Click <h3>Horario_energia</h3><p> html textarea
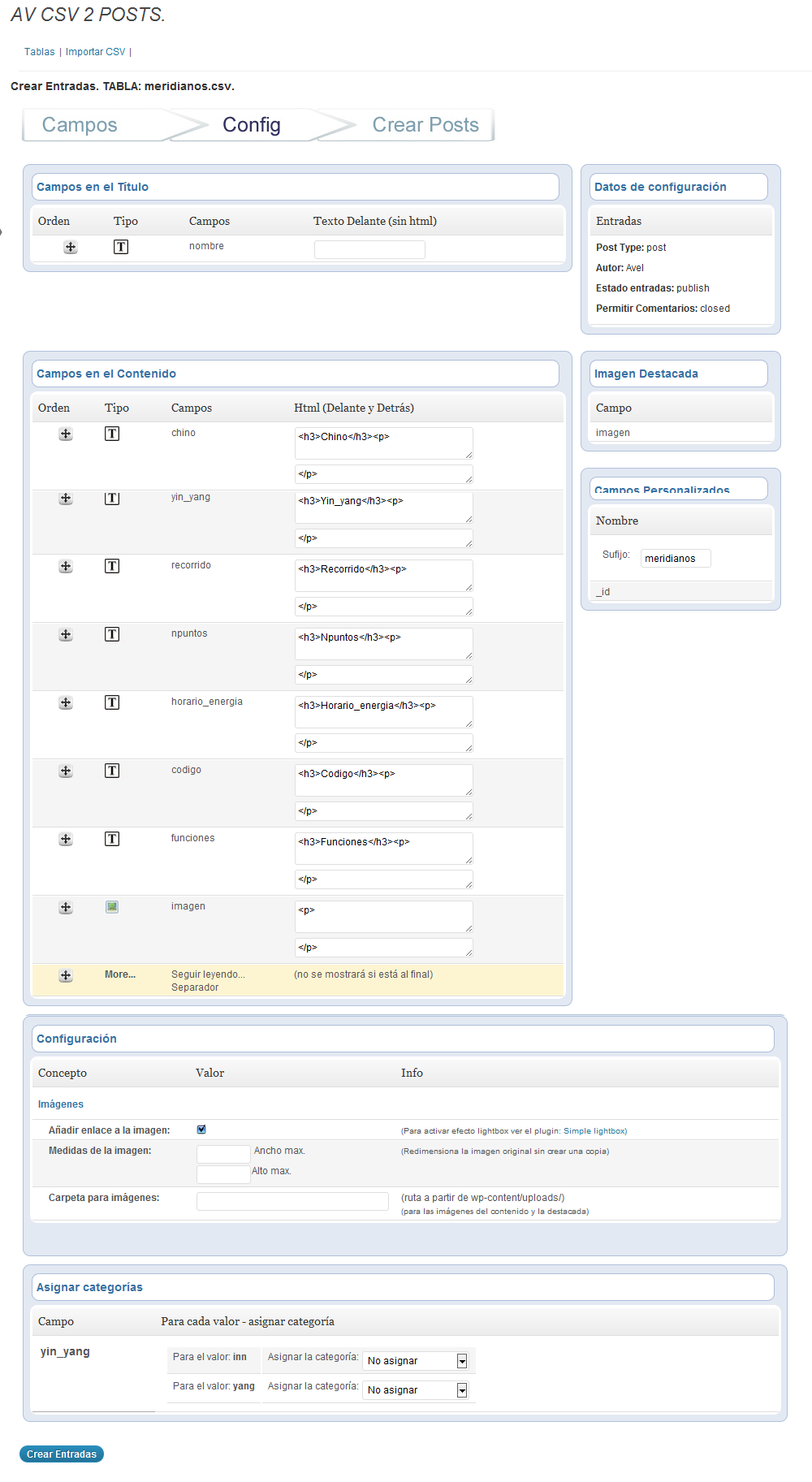812x1482 pixels. [384, 712]
